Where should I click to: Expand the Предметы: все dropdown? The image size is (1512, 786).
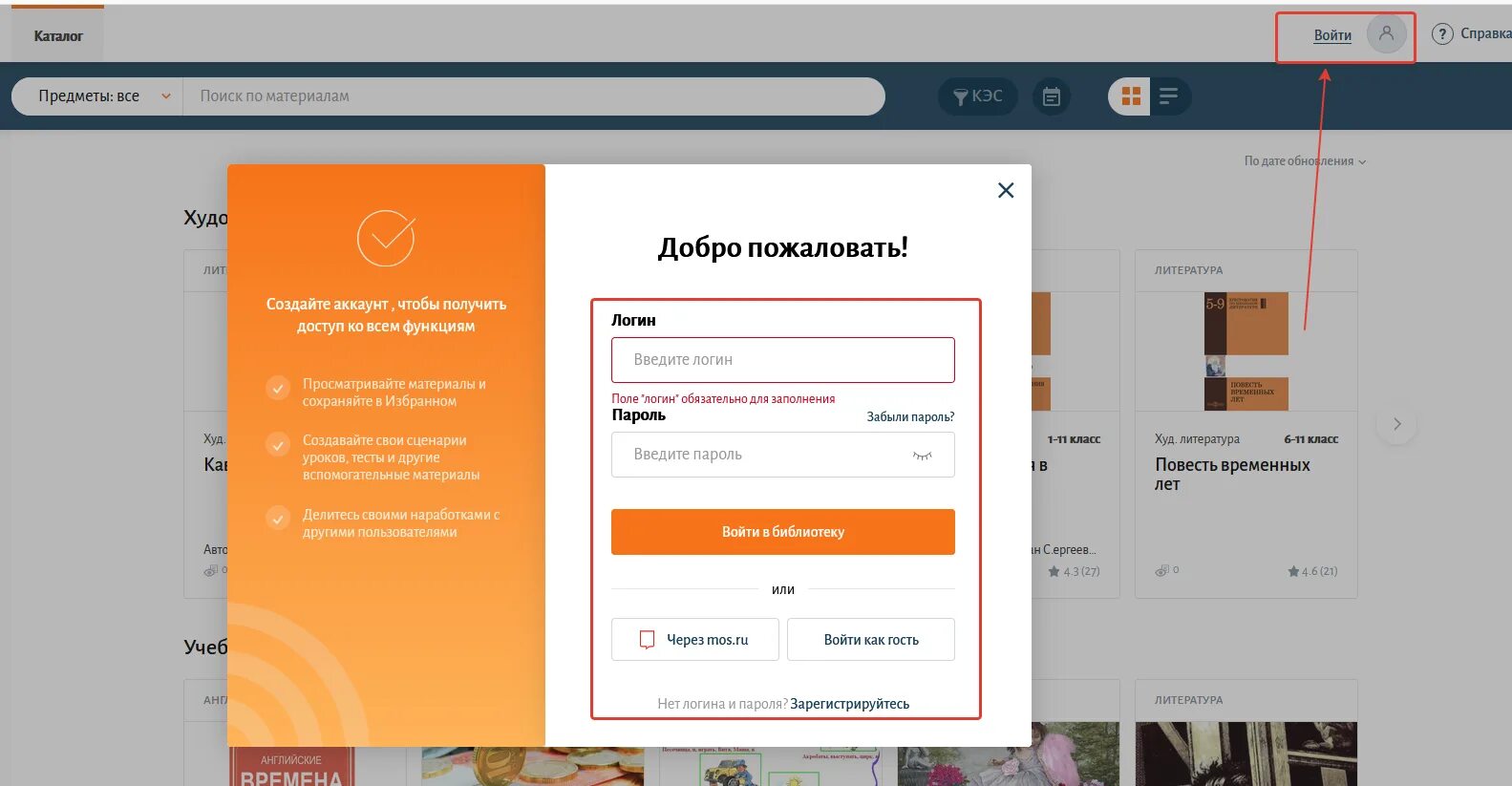coord(96,96)
